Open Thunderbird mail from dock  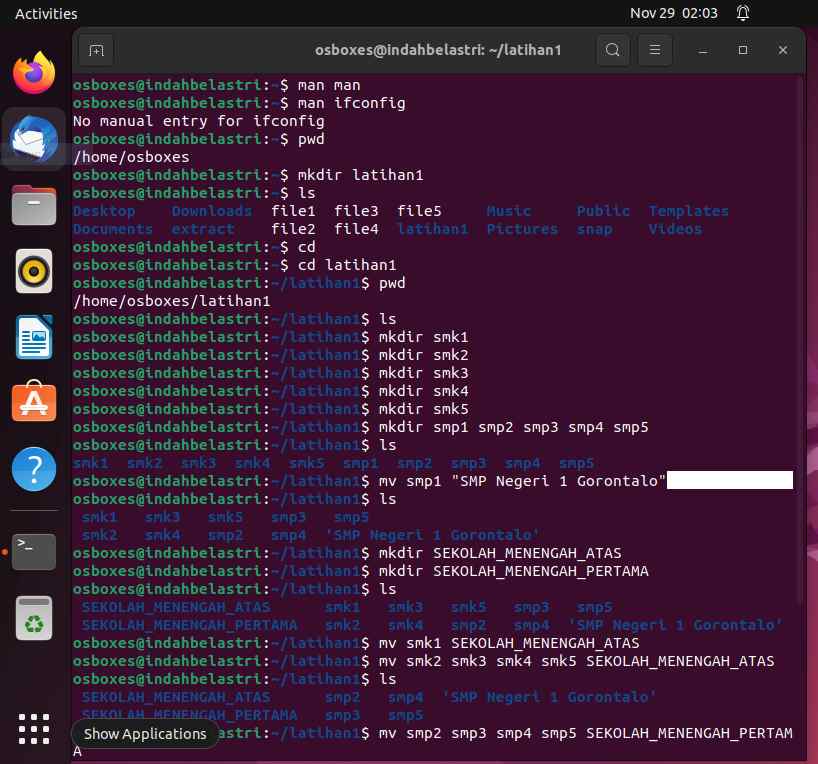click(34, 139)
